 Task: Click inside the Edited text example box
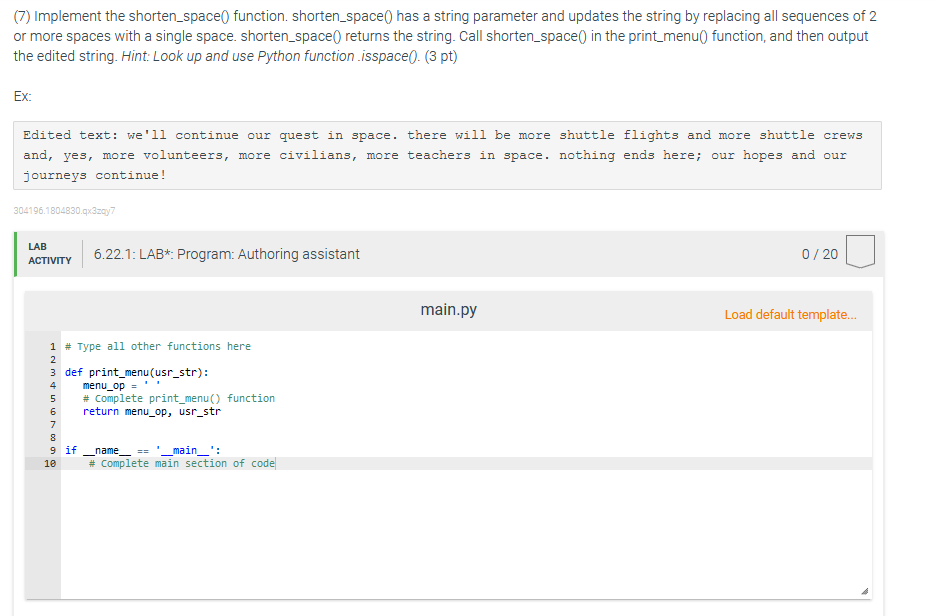(447, 153)
